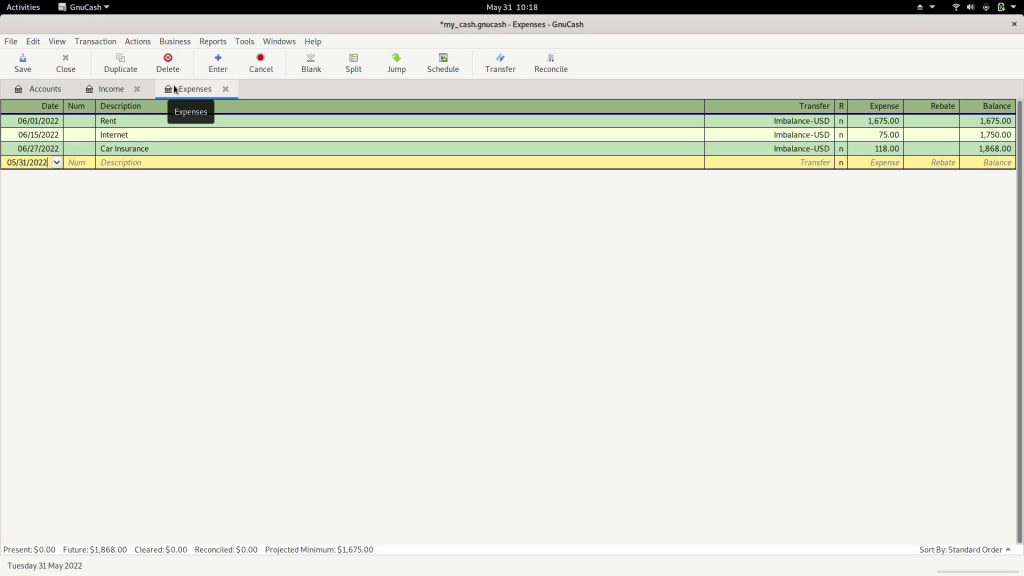Open the Sort By Standard Order selector

[962, 549]
